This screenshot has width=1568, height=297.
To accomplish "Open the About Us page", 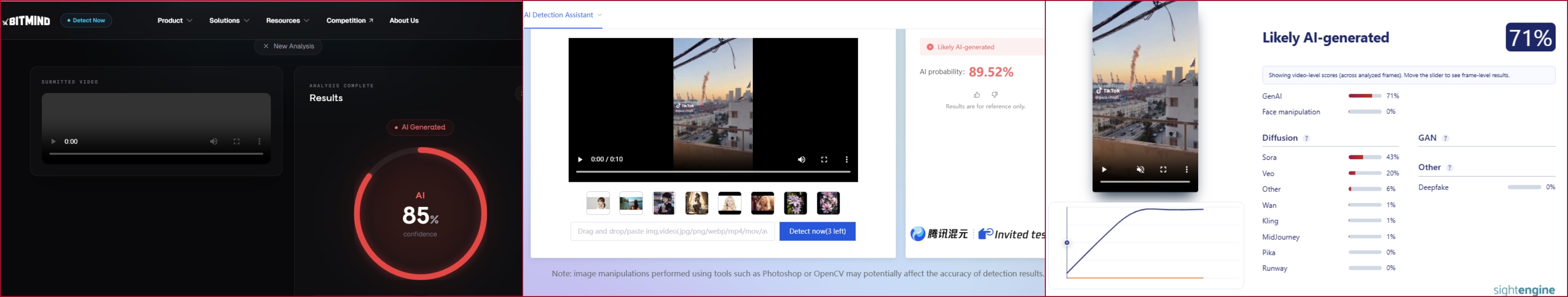I will click(404, 21).
